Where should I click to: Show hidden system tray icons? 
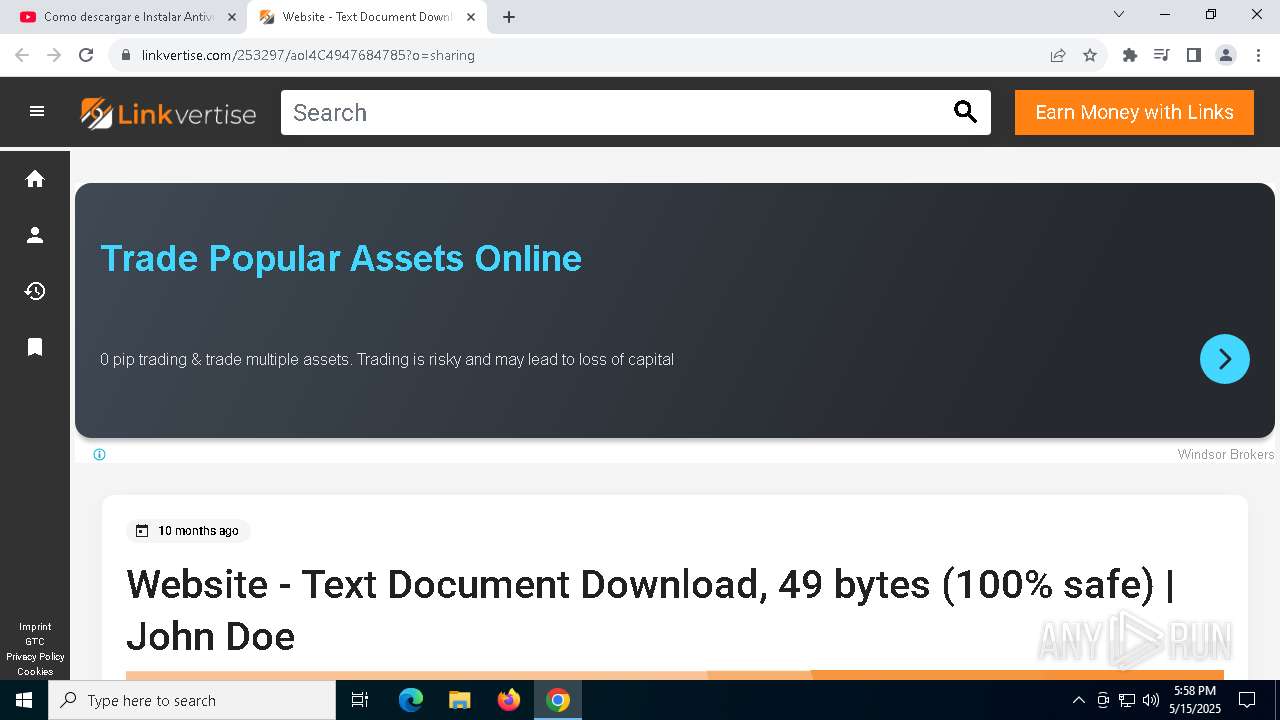coord(1078,700)
